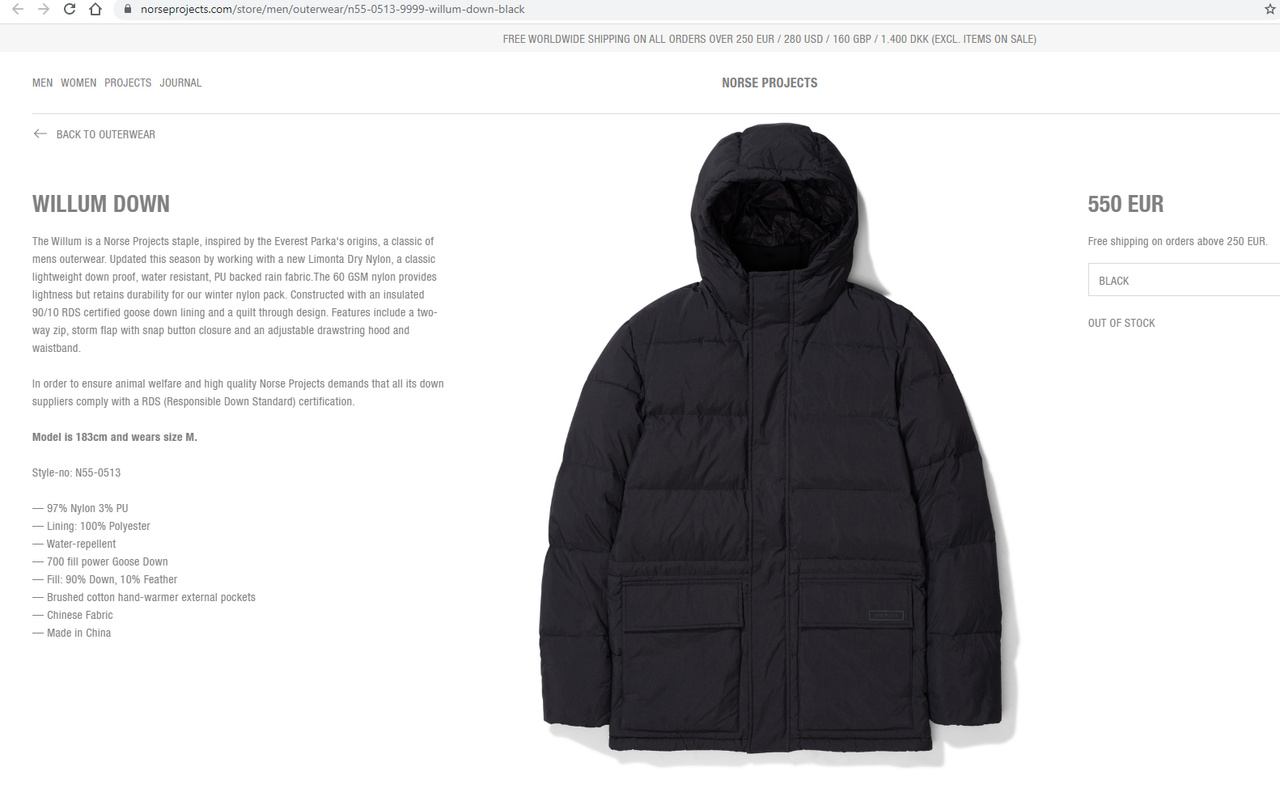View site security lock info
Image resolution: width=1280 pixels, height=805 pixels.
pos(128,9)
